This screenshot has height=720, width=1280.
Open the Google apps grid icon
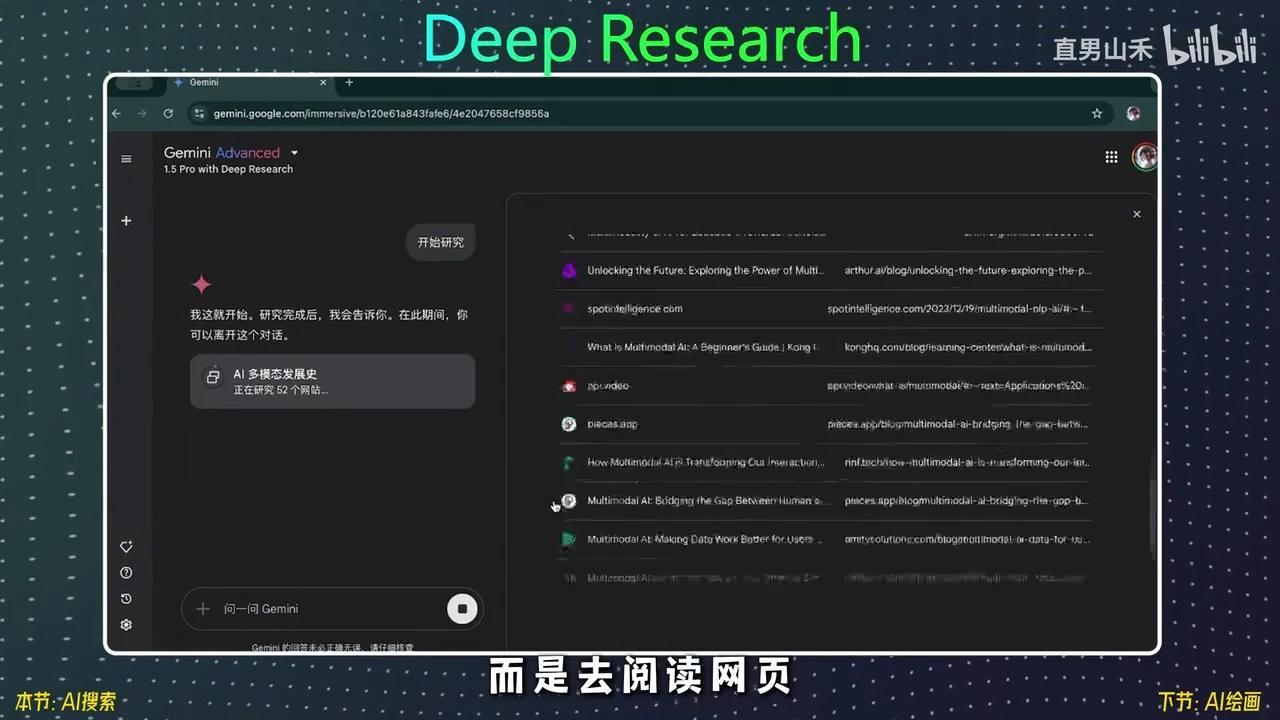(1111, 157)
